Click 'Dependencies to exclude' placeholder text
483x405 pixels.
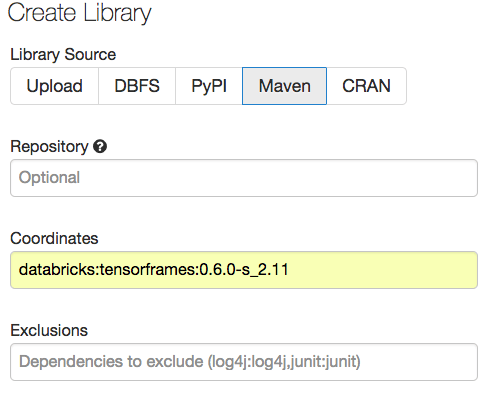click(111, 361)
